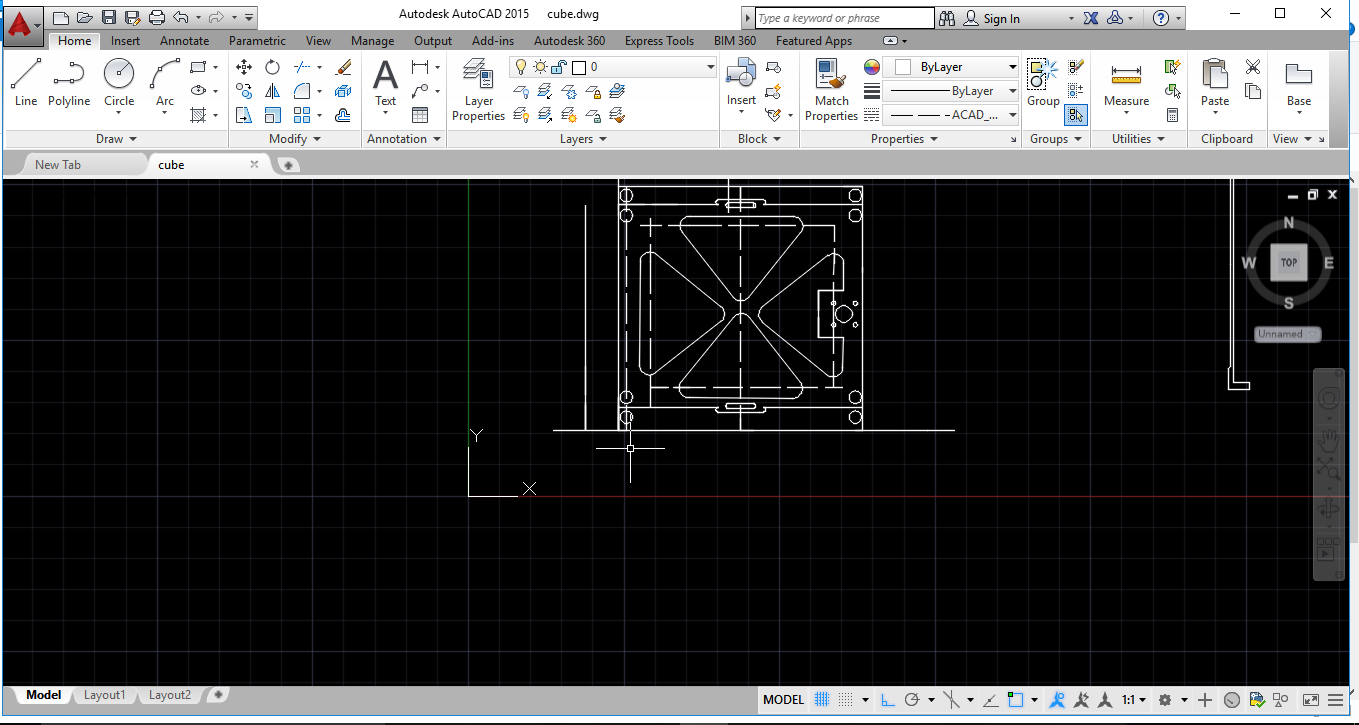Select the Polyline tool
Viewport: 1359px width, 725px height.
coord(69,83)
